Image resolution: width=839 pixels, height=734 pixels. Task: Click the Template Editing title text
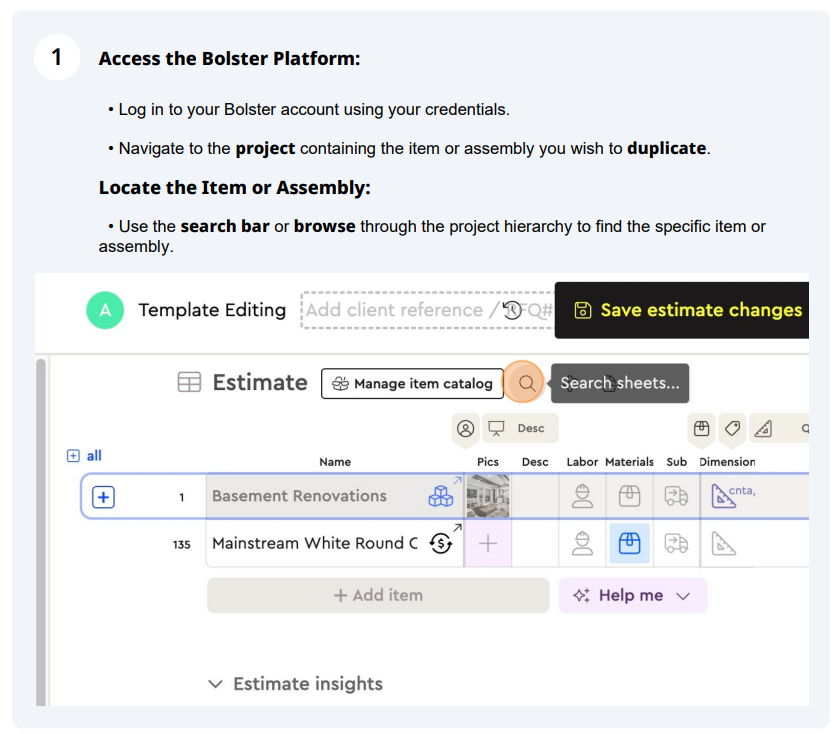[x=212, y=310]
